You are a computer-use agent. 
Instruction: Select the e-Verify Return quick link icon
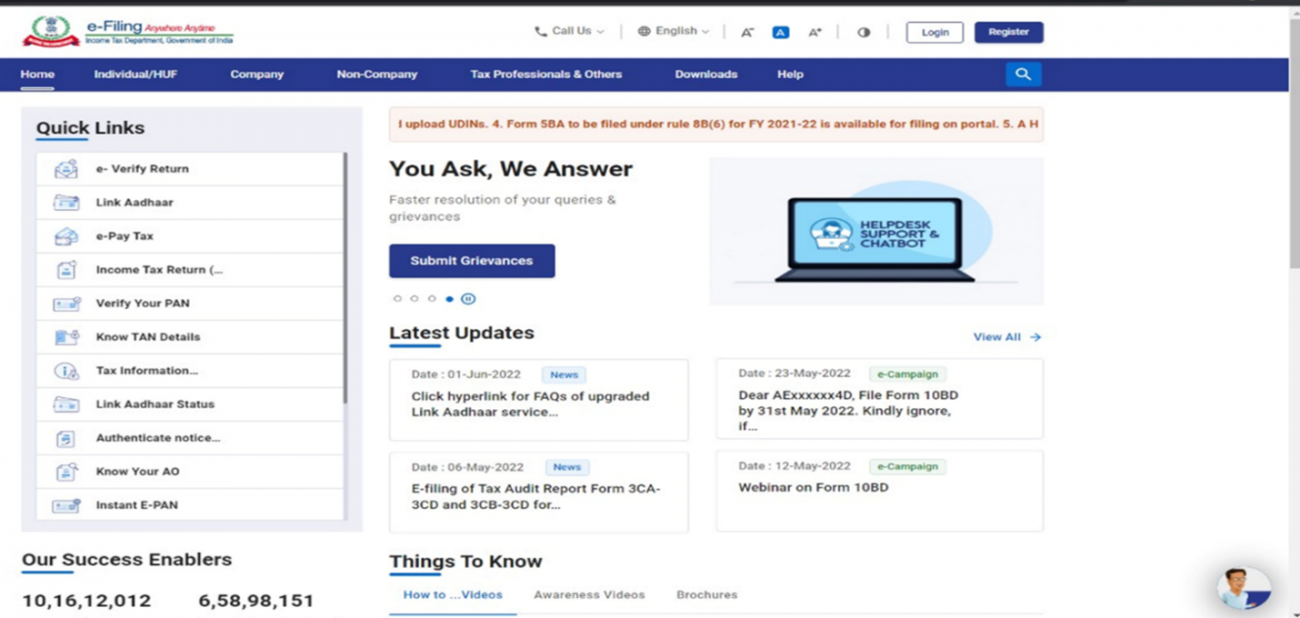pyautogui.click(x=66, y=169)
